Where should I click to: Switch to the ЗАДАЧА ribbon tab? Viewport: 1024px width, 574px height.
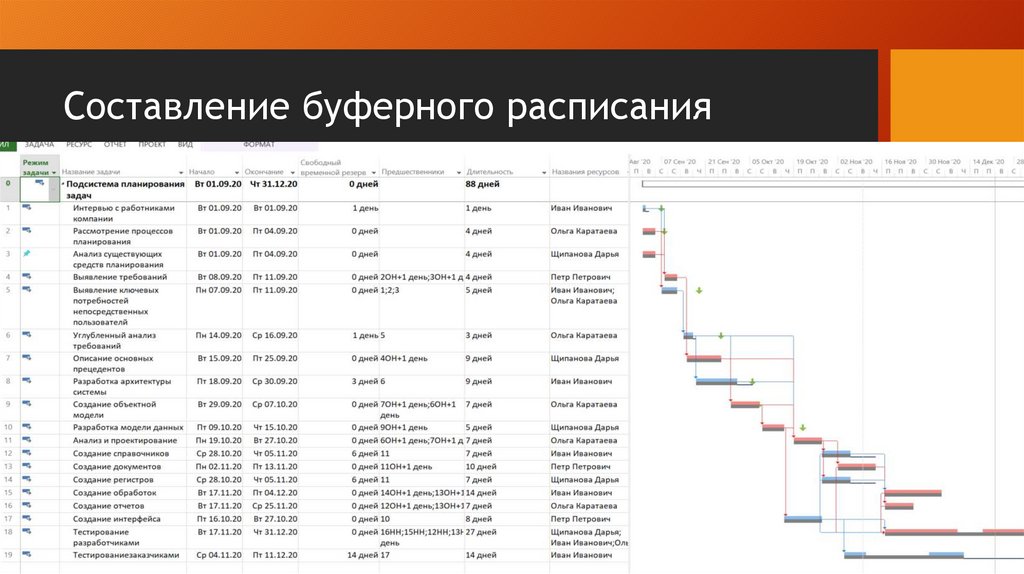point(39,144)
